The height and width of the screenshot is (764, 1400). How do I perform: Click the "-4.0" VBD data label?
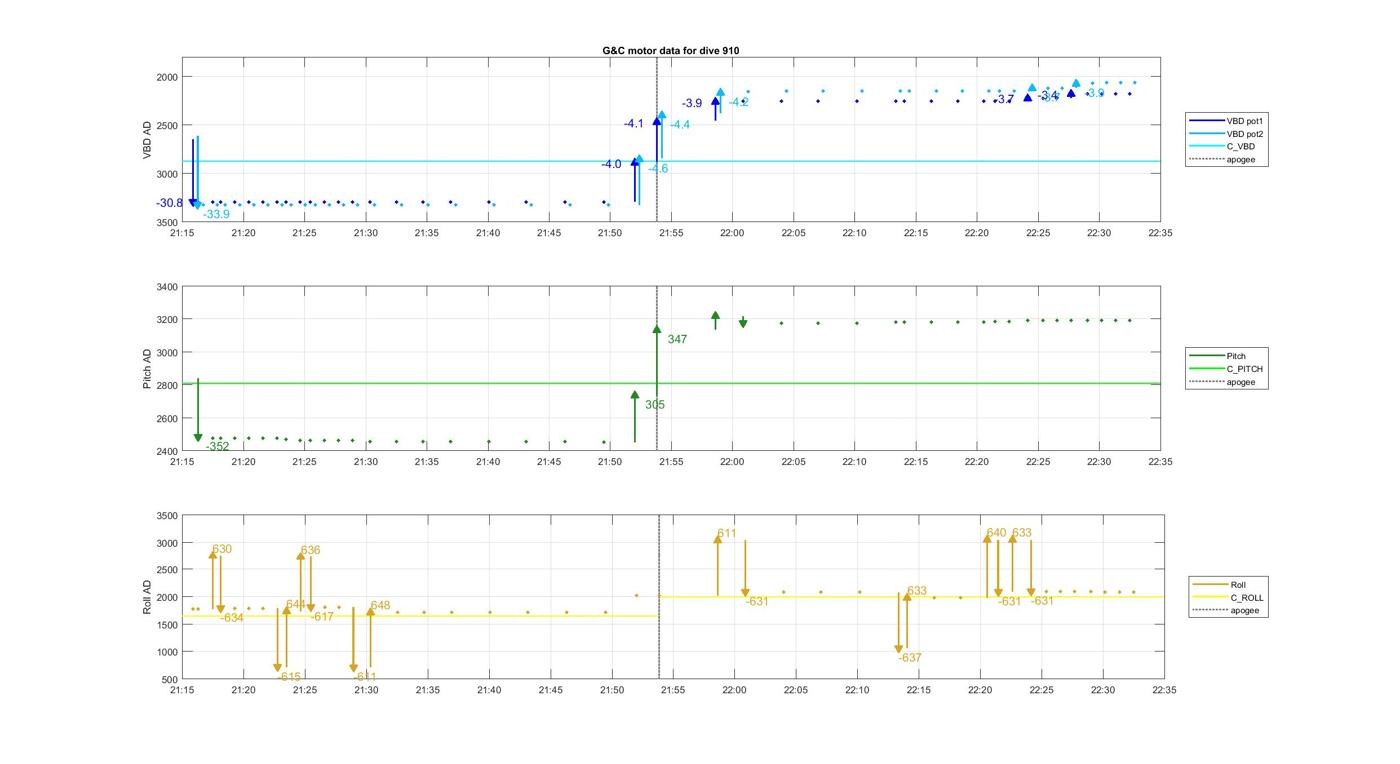[611, 164]
